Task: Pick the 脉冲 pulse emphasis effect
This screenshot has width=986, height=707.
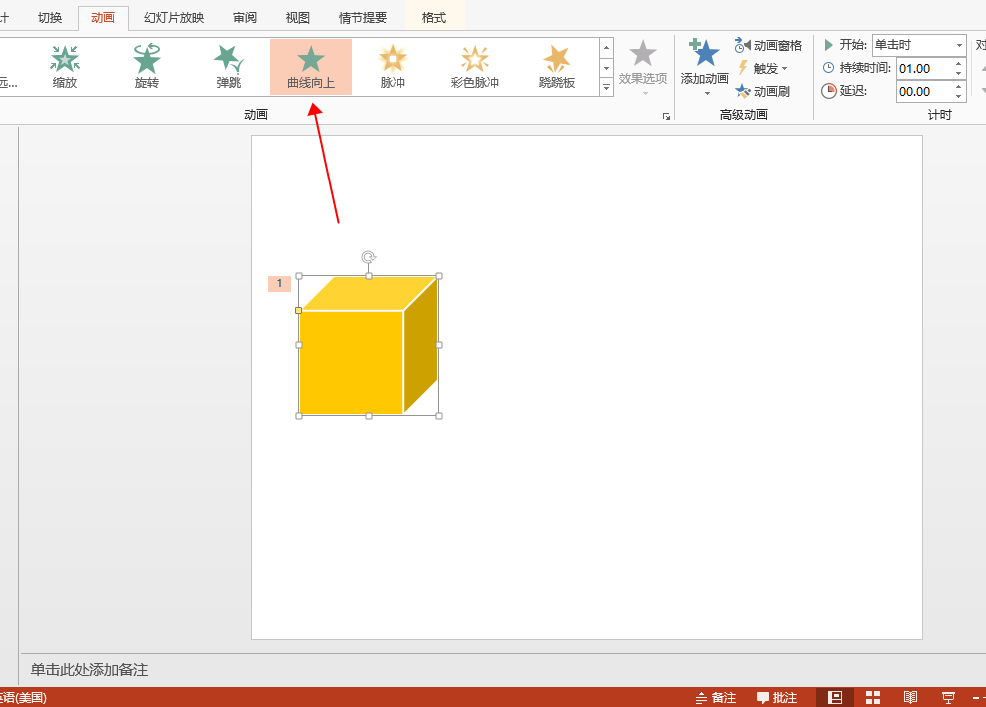Action: click(x=393, y=67)
